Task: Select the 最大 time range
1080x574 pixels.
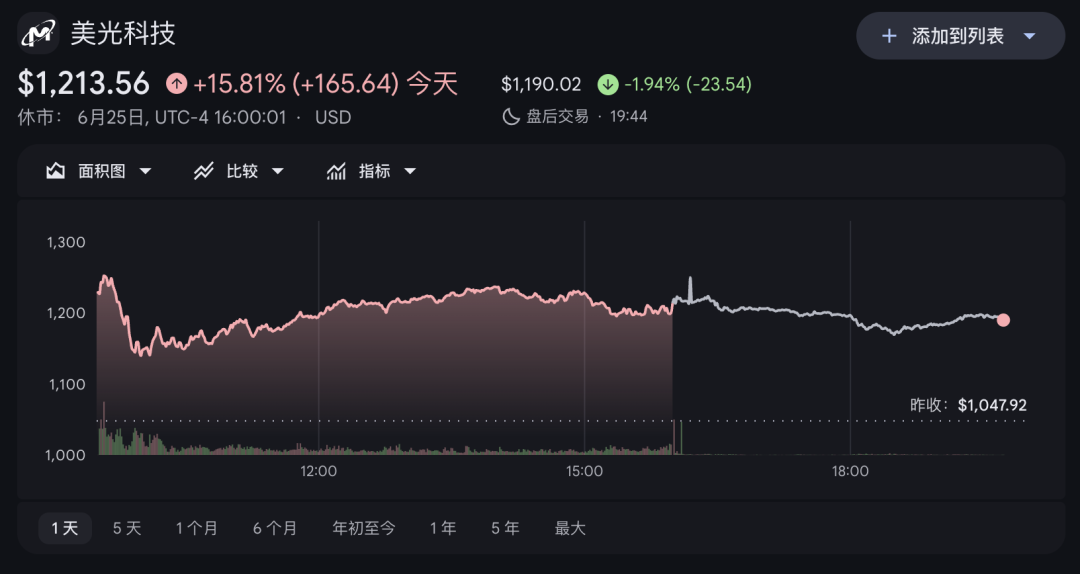Action: [570, 529]
